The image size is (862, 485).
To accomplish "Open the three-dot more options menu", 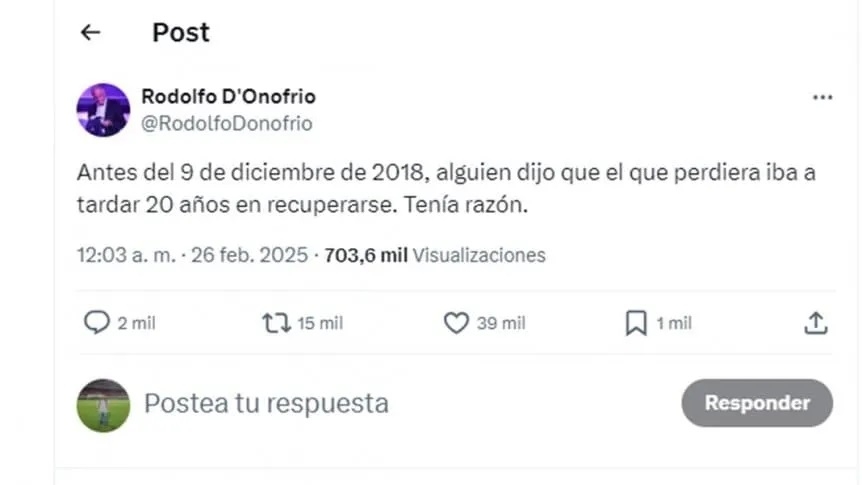I will pos(822,97).
